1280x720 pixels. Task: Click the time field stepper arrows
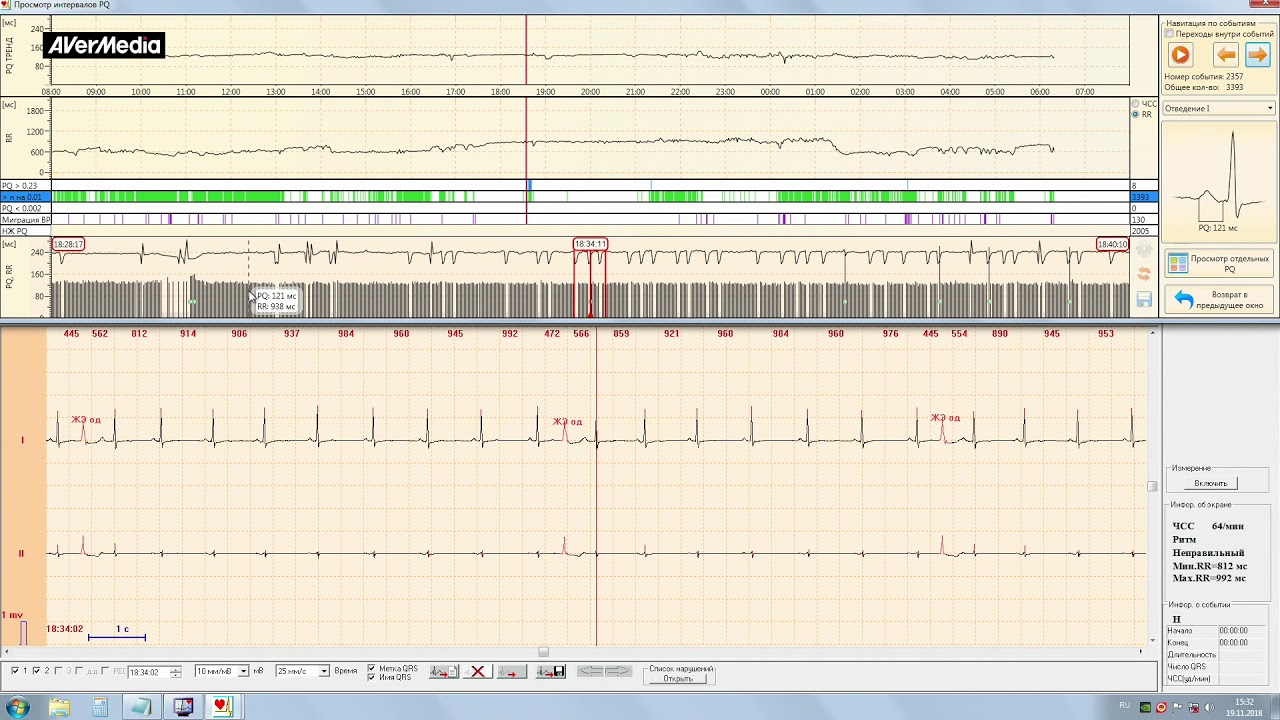(x=176, y=672)
